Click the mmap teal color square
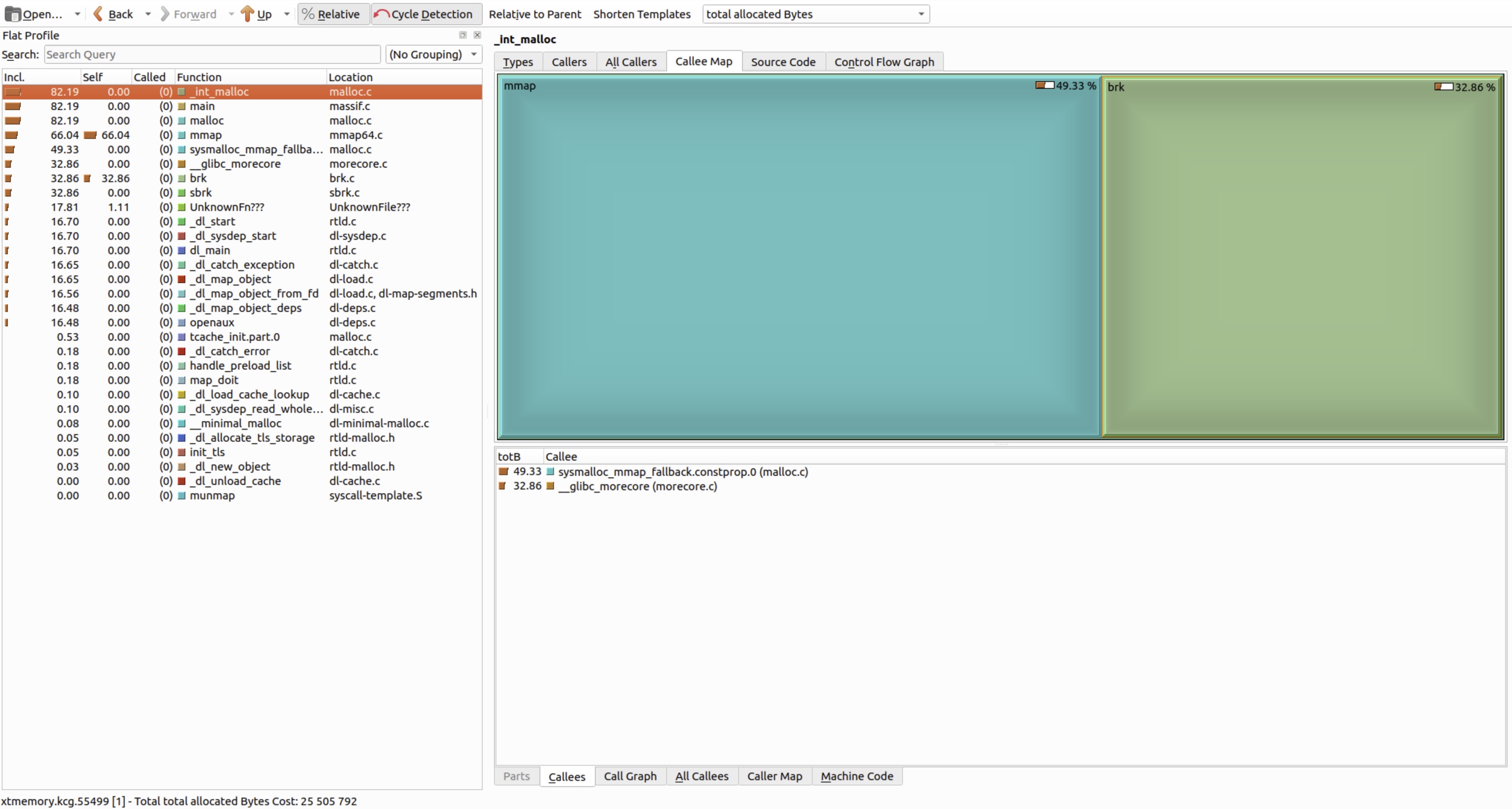 (182, 135)
